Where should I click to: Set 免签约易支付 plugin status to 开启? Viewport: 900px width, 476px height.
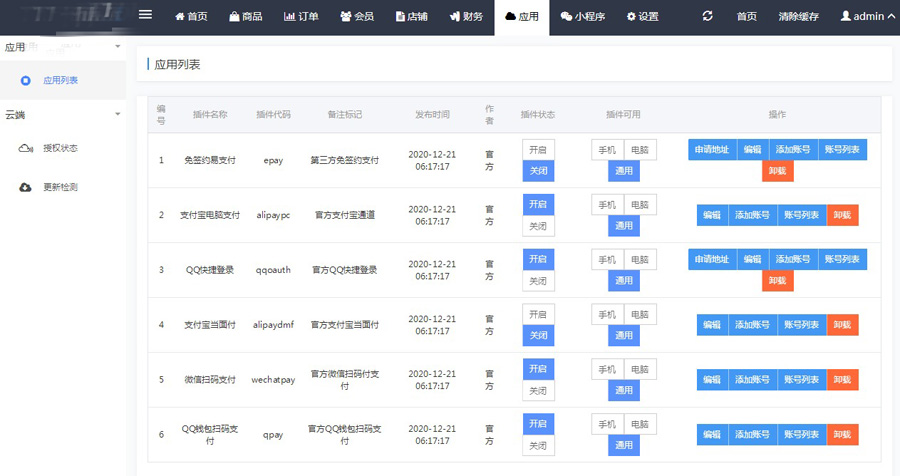538,150
